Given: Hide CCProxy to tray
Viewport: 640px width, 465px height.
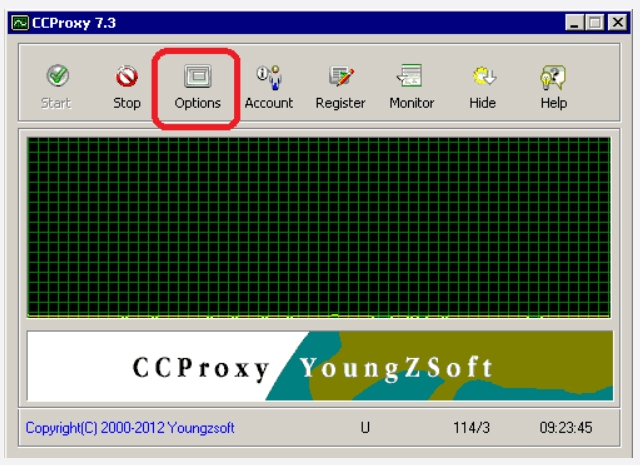Looking at the screenshot, I should pos(482,87).
